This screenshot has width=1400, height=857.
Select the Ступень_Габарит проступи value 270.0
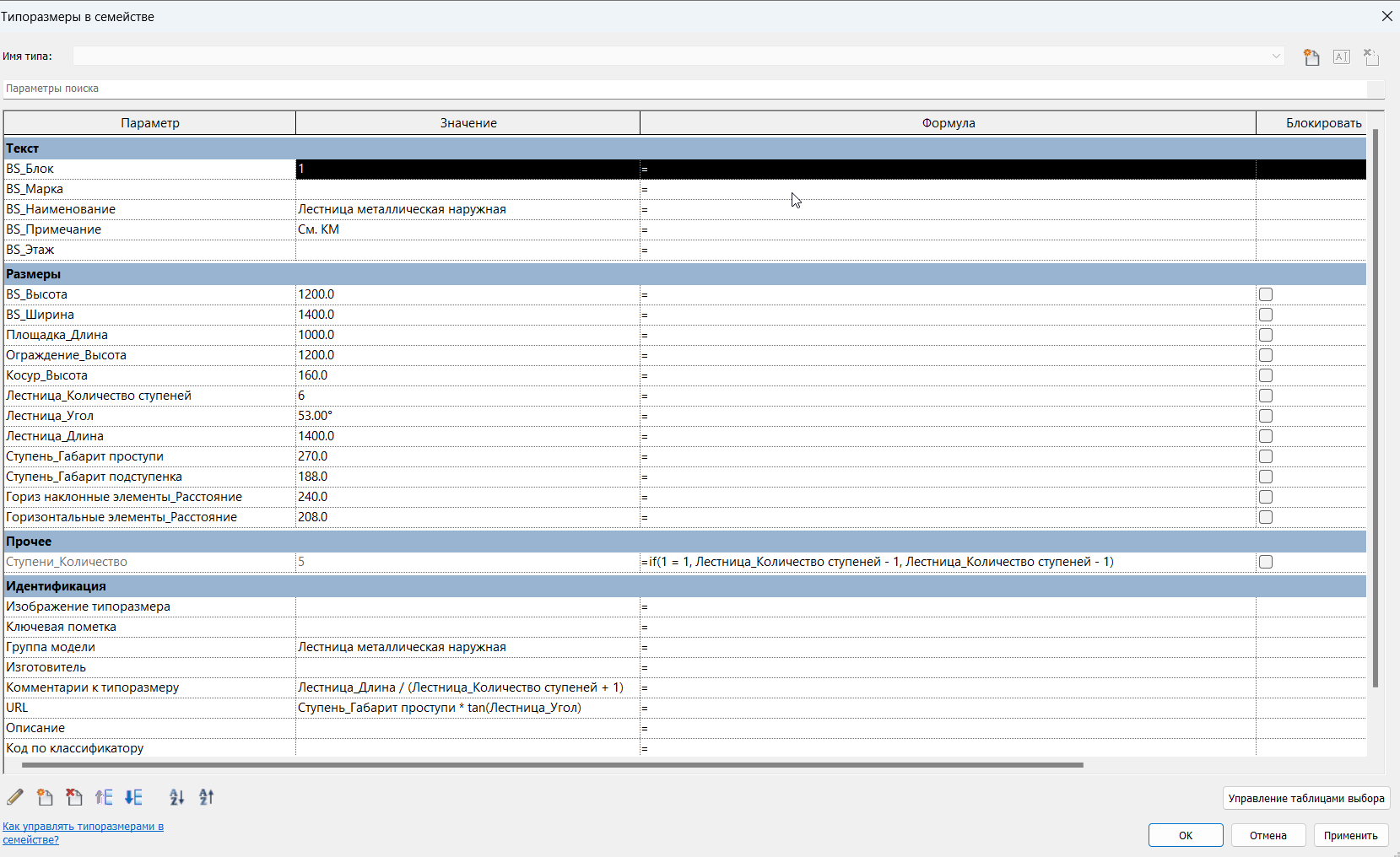coord(468,456)
